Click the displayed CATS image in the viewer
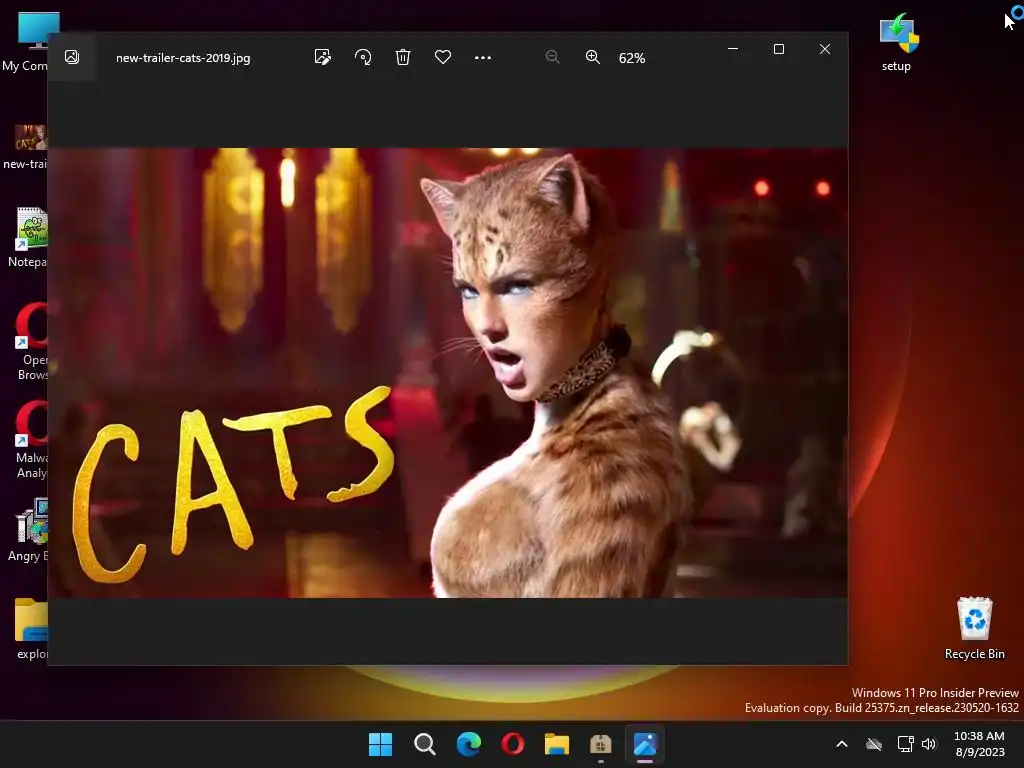This screenshot has width=1024, height=768. pos(448,373)
